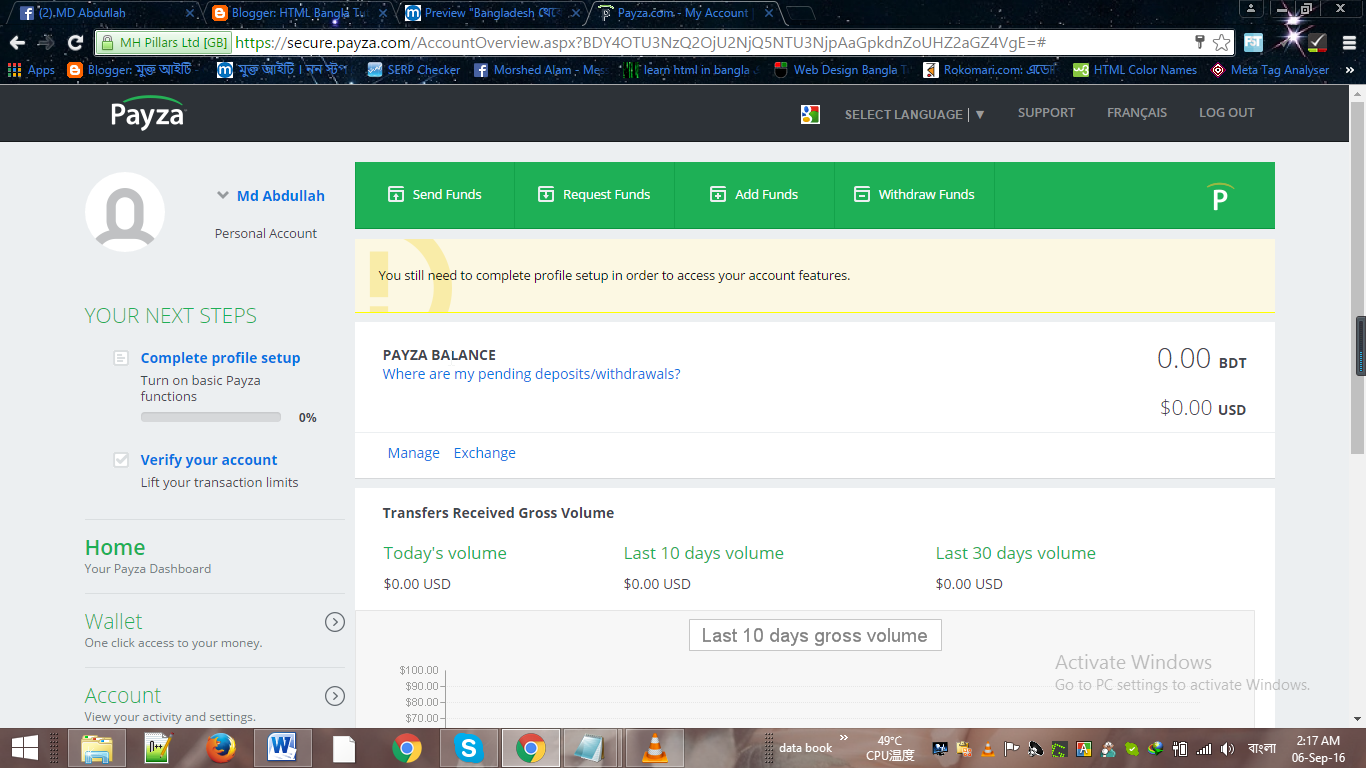Open Verify your account link

(x=209, y=460)
